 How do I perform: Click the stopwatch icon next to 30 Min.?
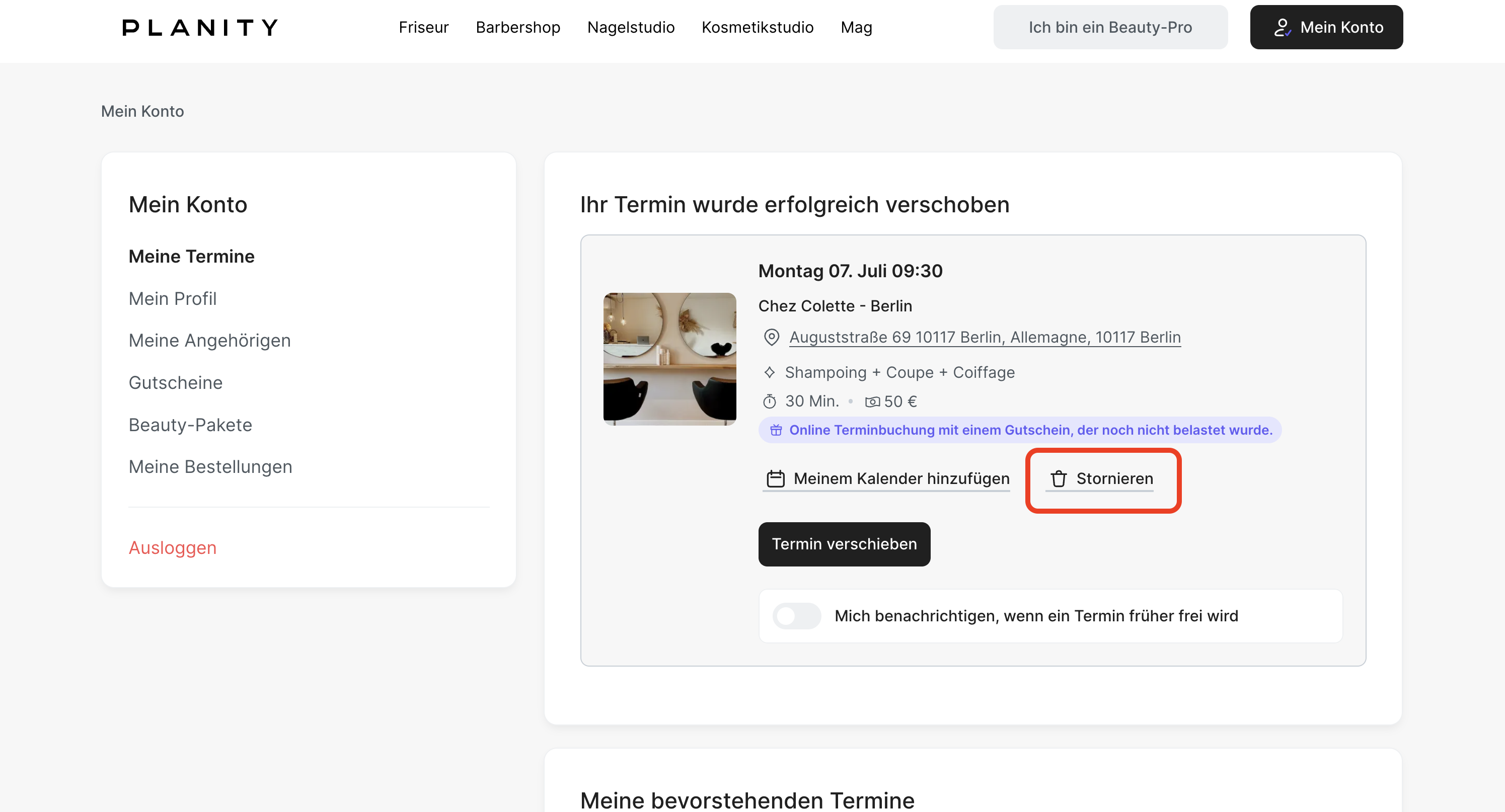[770, 401]
